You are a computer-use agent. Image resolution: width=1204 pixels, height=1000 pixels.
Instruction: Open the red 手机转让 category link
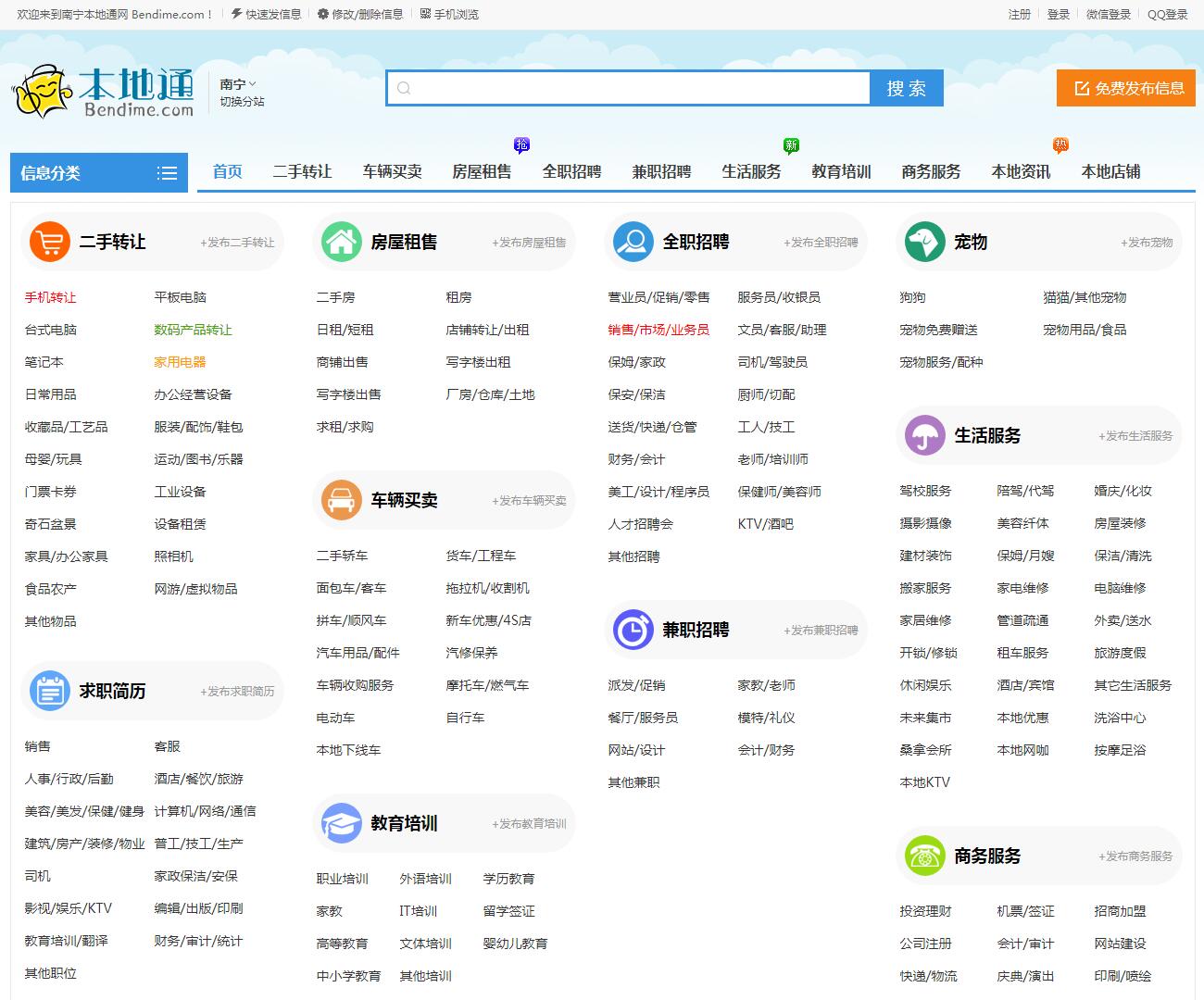tap(50, 297)
